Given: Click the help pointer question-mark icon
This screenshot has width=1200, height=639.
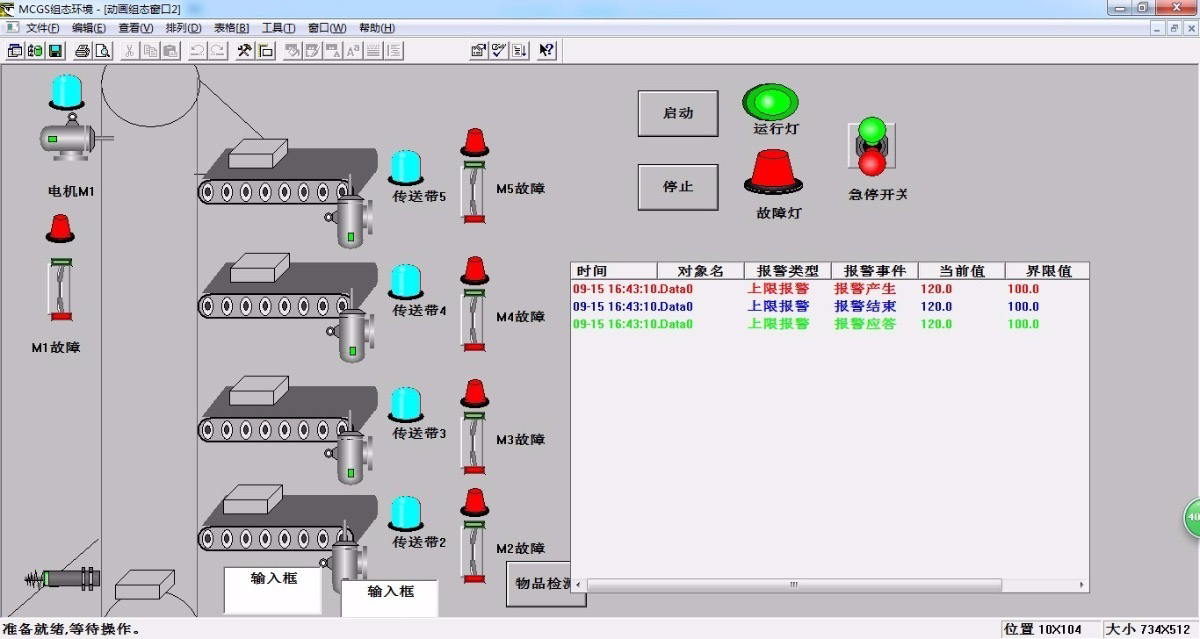Looking at the screenshot, I should pos(546,51).
